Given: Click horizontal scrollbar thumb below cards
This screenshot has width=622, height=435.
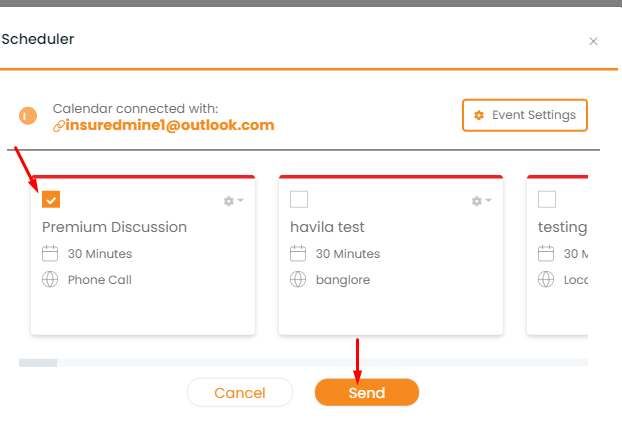Looking at the screenshot, I should (38, 363).
